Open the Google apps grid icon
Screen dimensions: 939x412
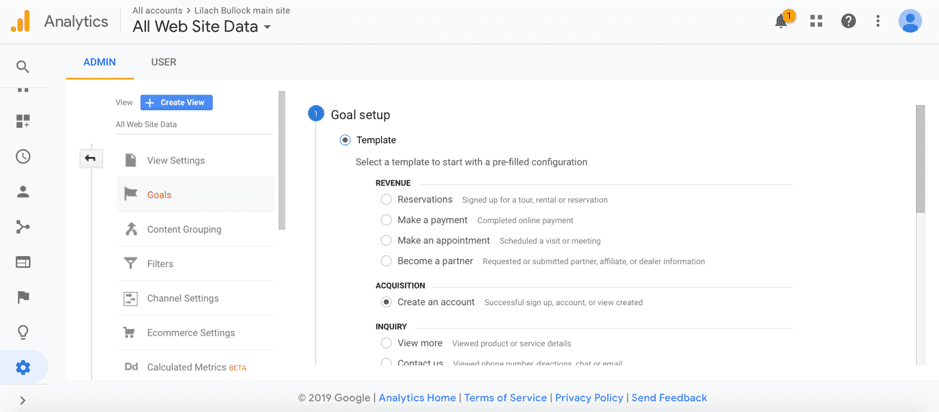(816, 21)
